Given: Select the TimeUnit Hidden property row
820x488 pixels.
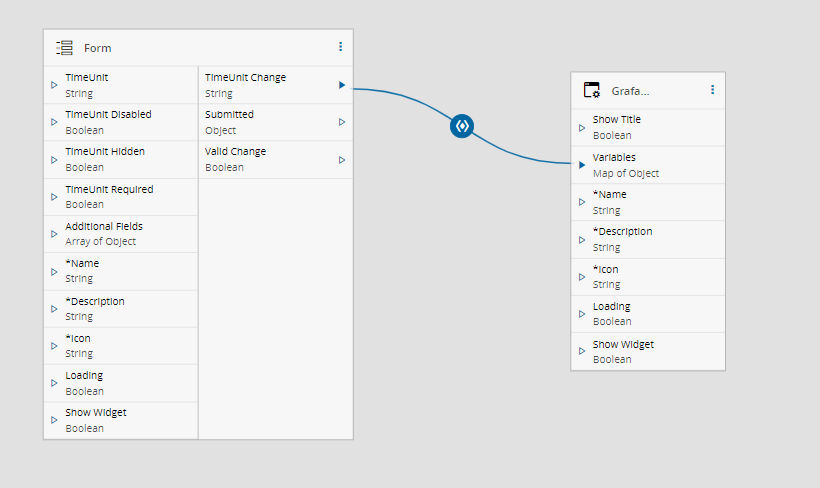Looking at the screenshot, I should tap(120, 159).
